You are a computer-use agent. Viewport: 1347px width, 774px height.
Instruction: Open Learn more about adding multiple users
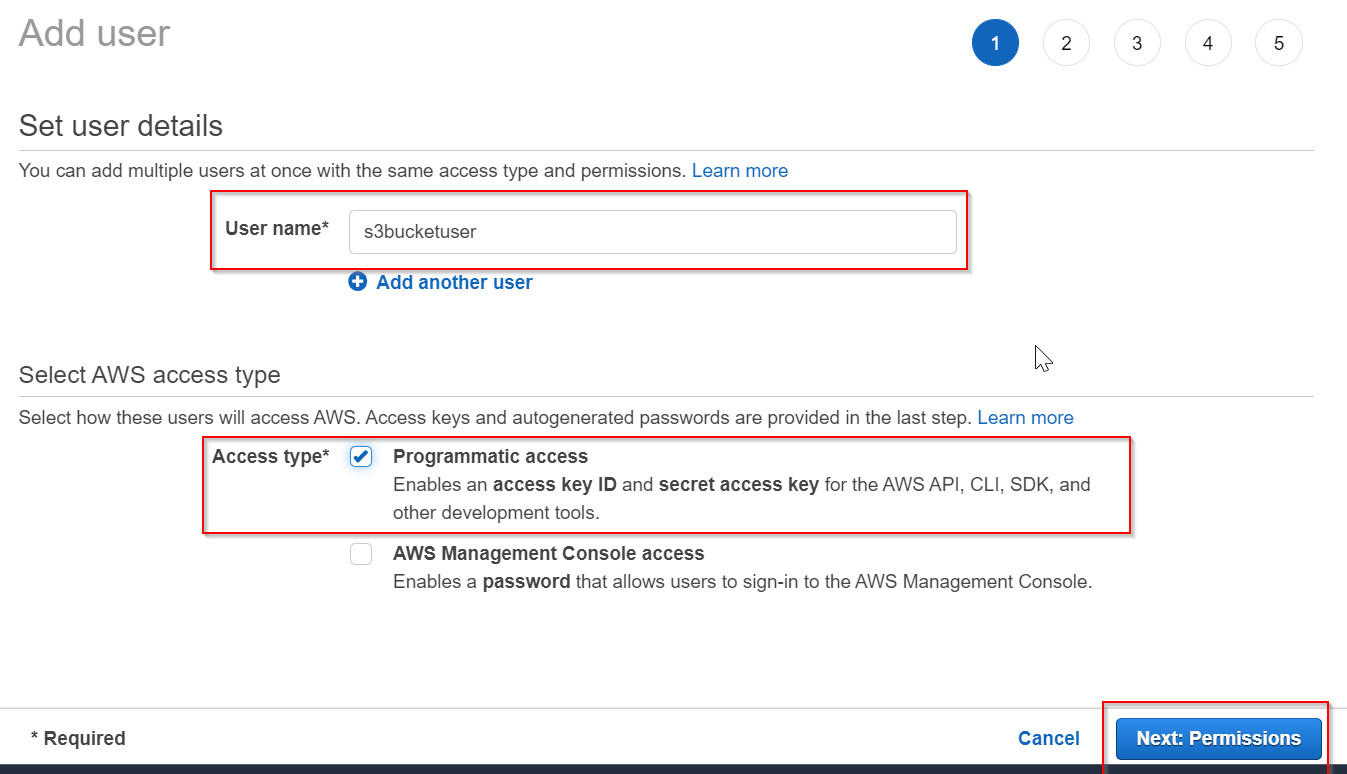(x=739, y=170)
